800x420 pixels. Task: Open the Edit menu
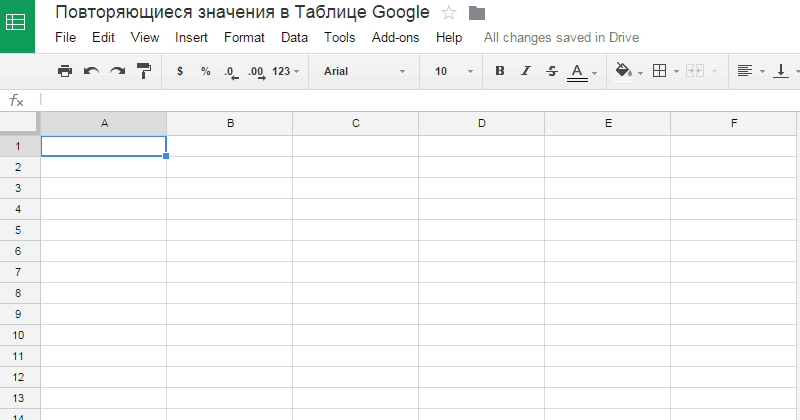[103, 38]
